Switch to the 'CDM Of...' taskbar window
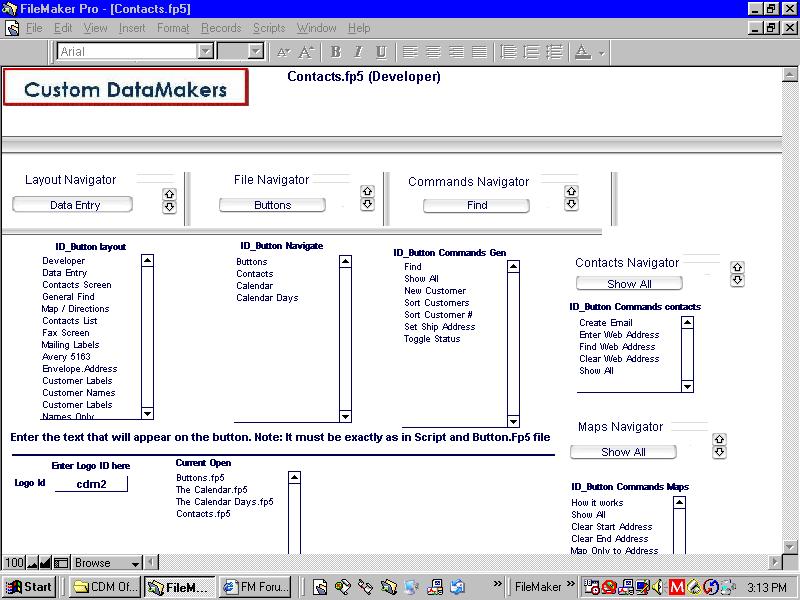 [105, 587]
